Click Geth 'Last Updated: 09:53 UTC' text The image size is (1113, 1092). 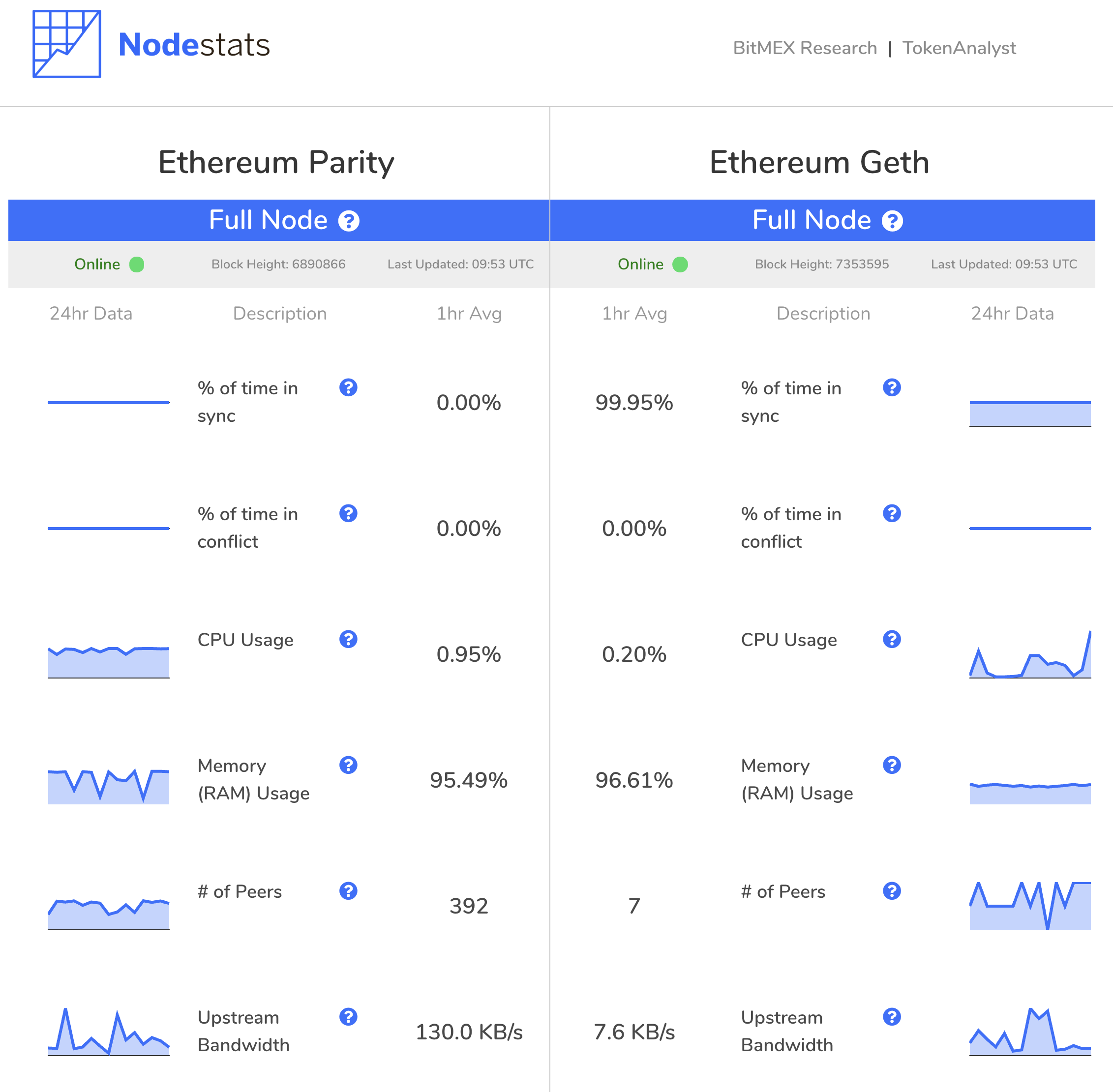coord(1004,265)
